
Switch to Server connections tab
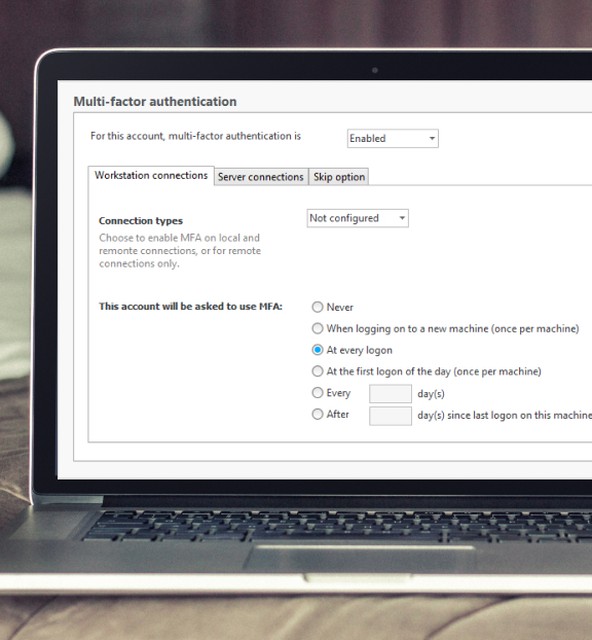pos(261,177)
